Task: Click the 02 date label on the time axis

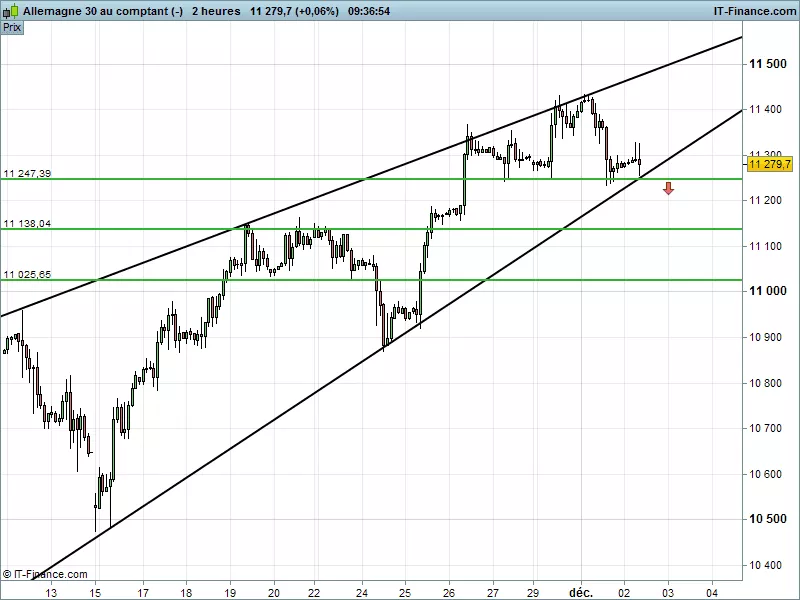Action: [624, 592]
